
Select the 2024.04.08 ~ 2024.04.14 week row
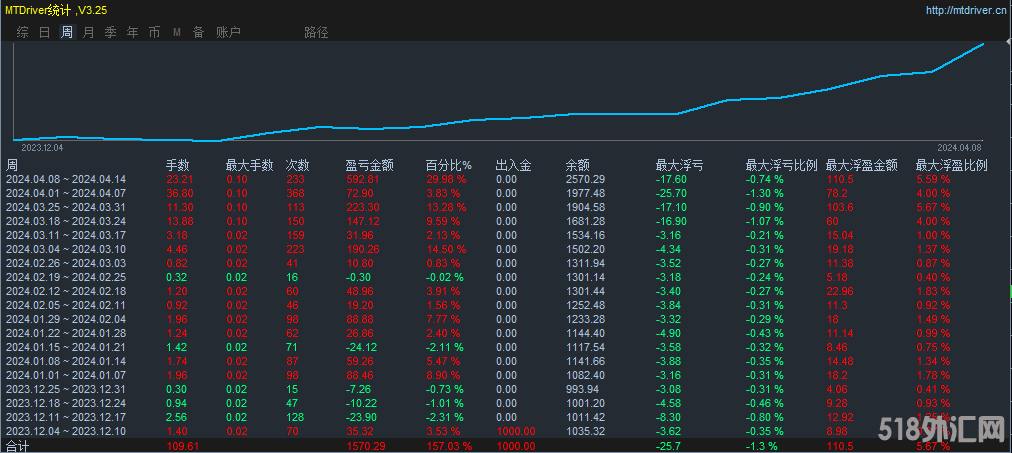tap(65, 179)
